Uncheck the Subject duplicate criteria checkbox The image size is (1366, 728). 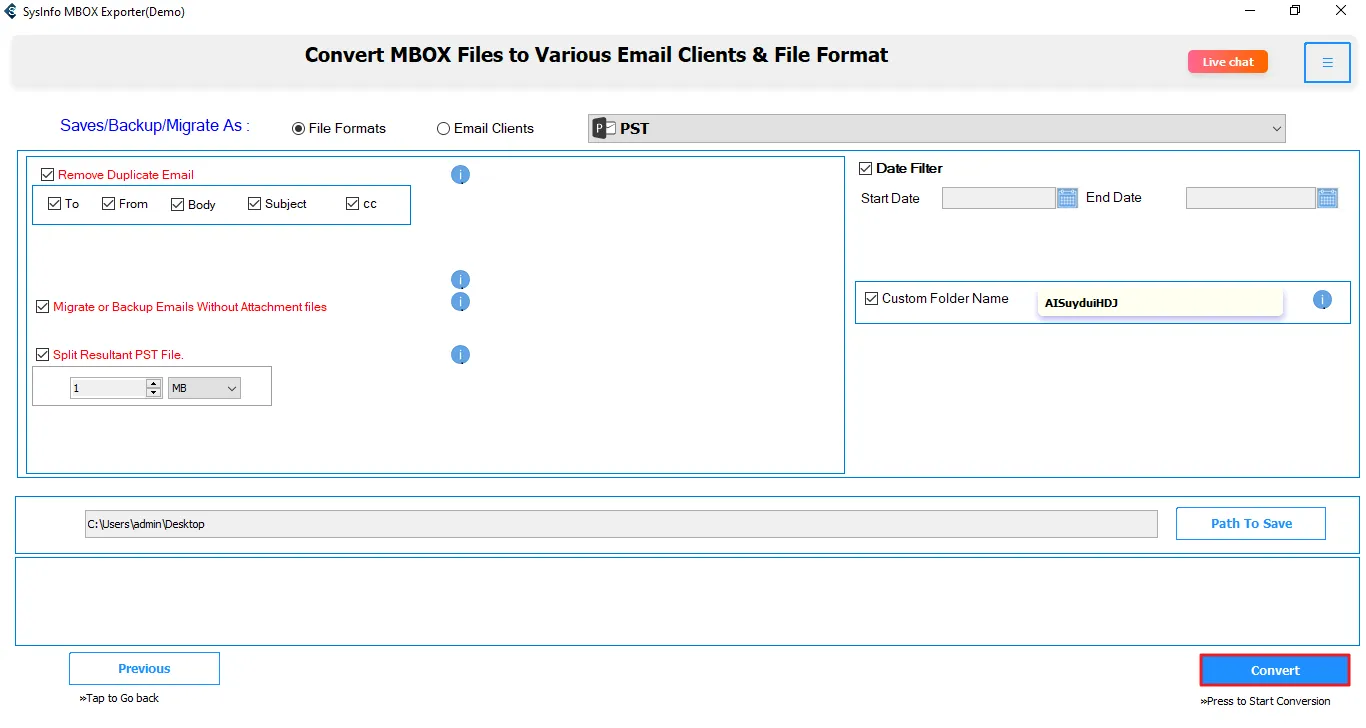[x=254, y=204]
